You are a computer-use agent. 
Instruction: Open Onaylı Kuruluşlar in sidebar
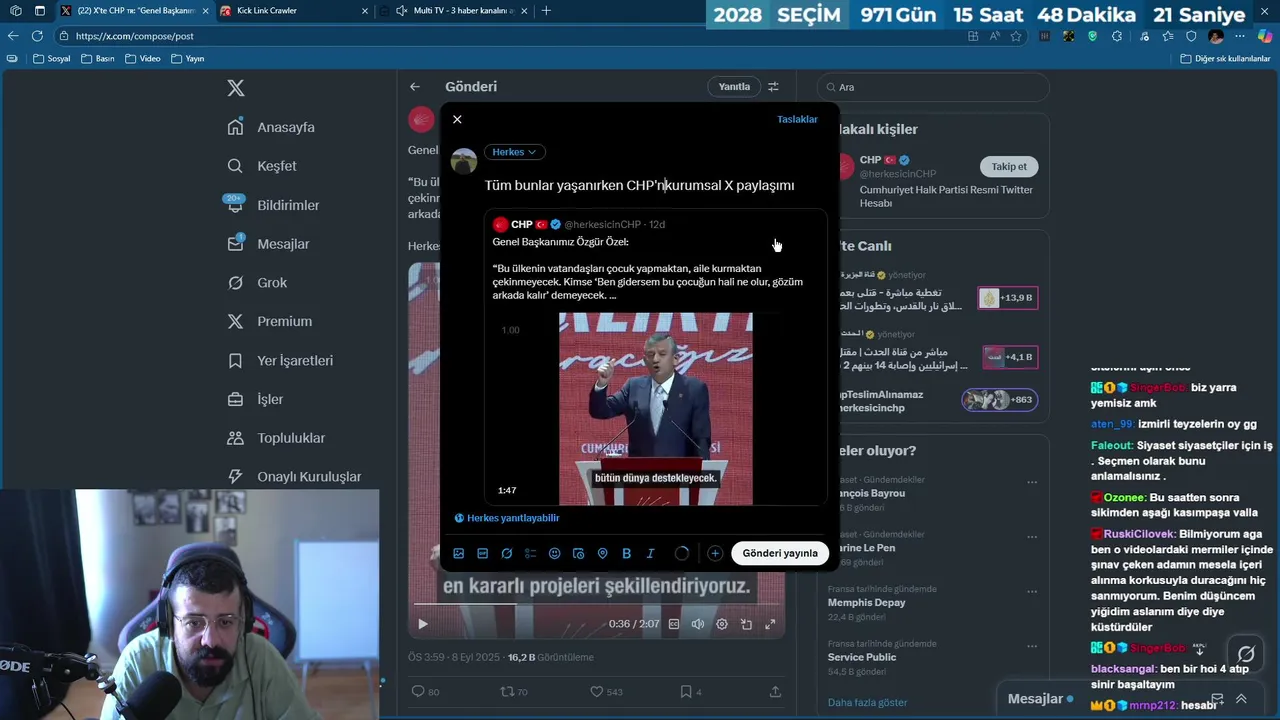click(x=295, y=477)
